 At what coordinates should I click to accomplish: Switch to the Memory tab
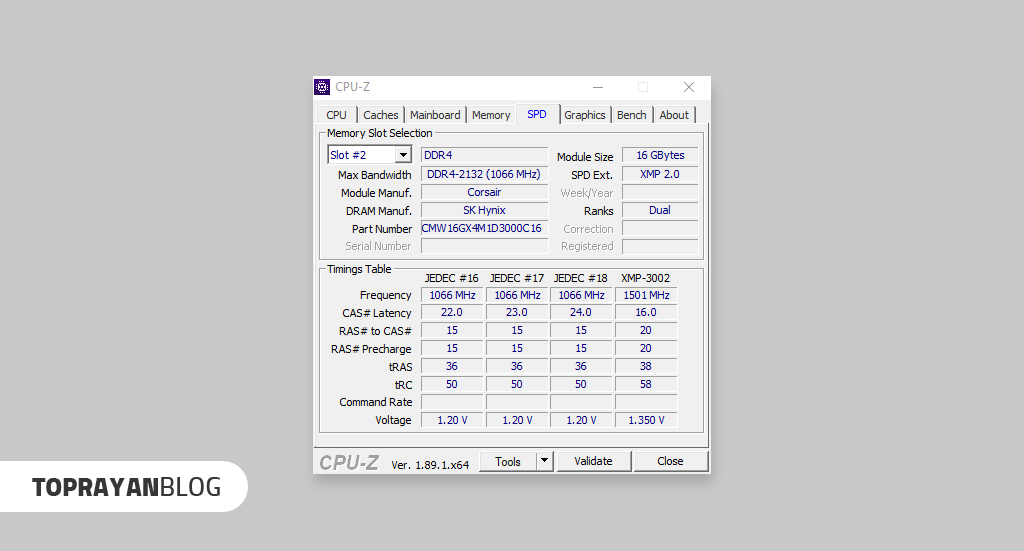click(x=491, y=115)
